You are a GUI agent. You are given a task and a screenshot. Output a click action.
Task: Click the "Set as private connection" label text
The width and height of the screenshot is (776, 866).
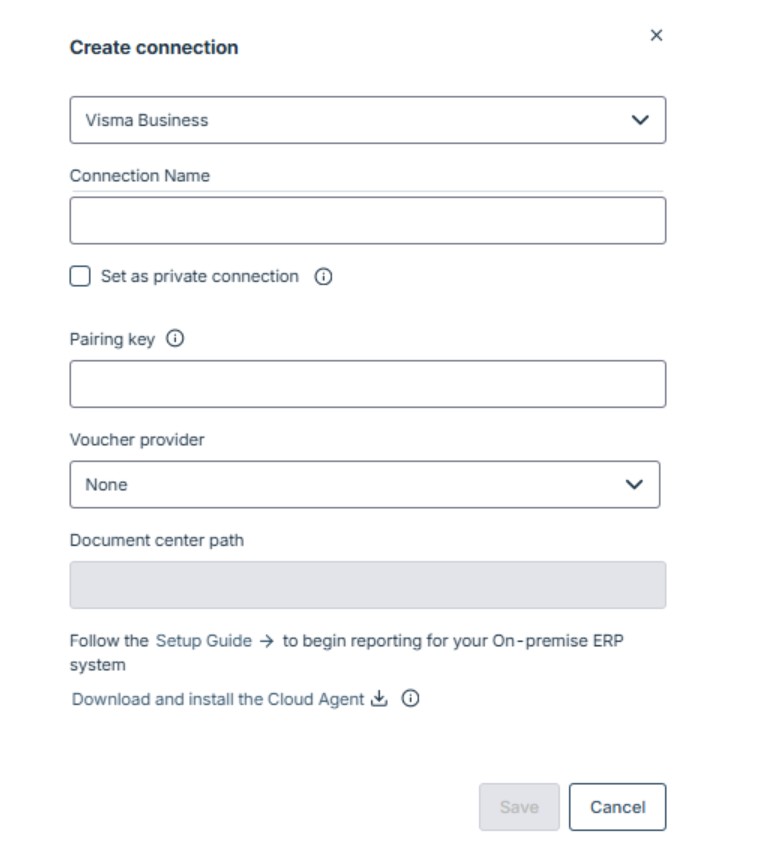point(199,277)
